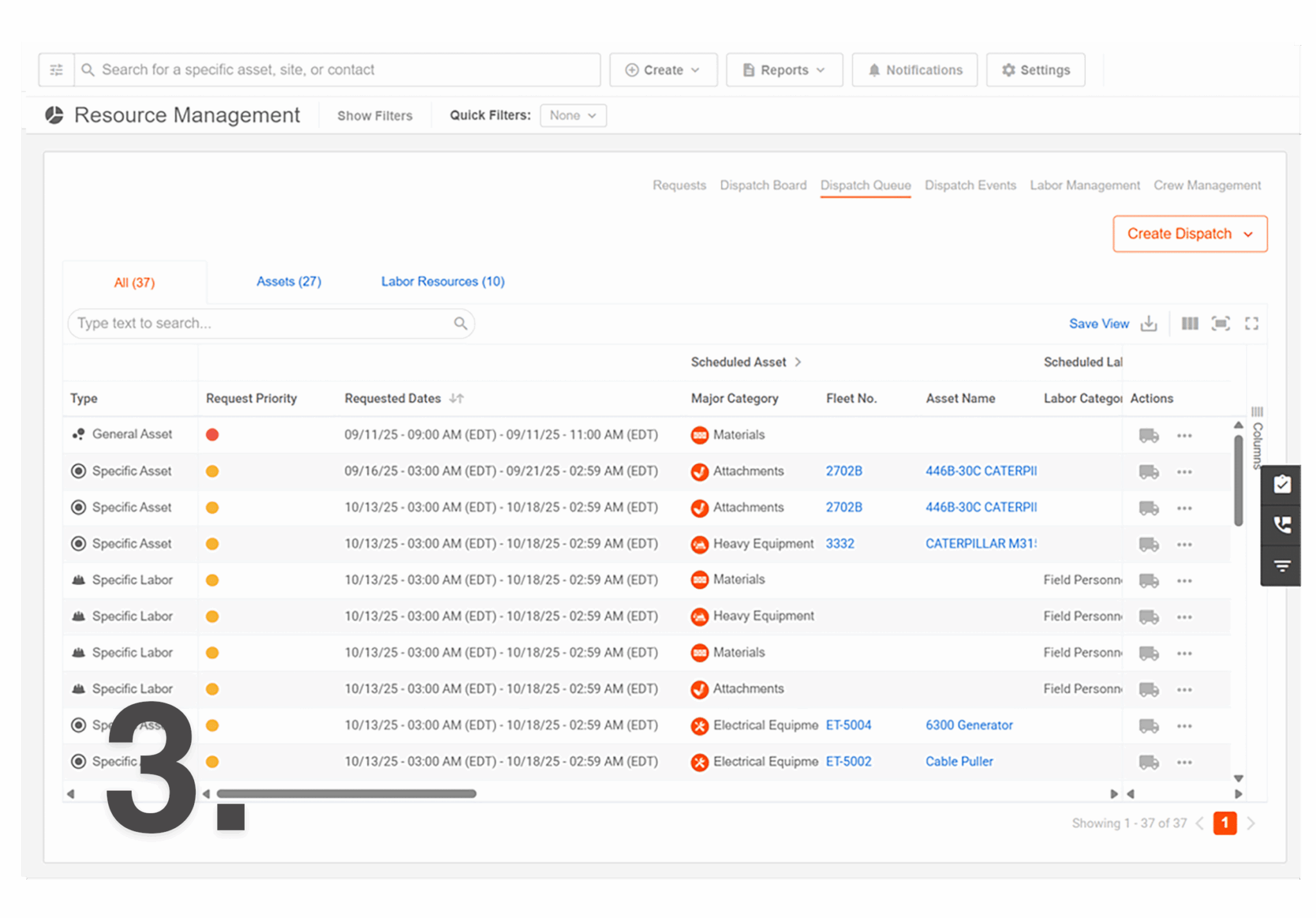Open more actions for Cable Puller row
This screenshot has width=1316, height=918.
(x=1184, y=762)
